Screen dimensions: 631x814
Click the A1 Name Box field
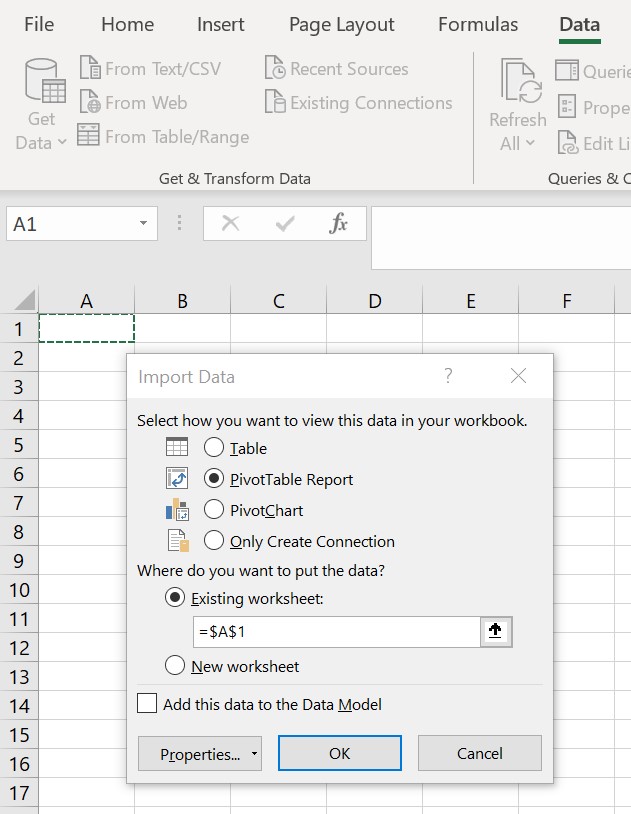click(82, 224)
